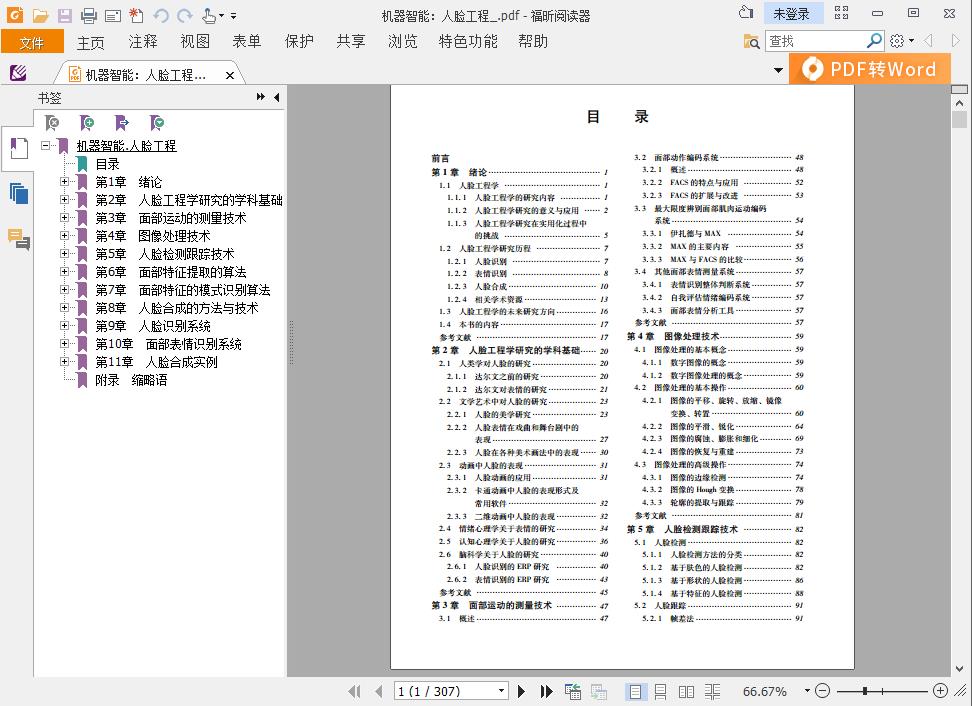The image size is (972, 706).
Task: Add a new bookmark with the green plus icon
Action: [87, 123]
